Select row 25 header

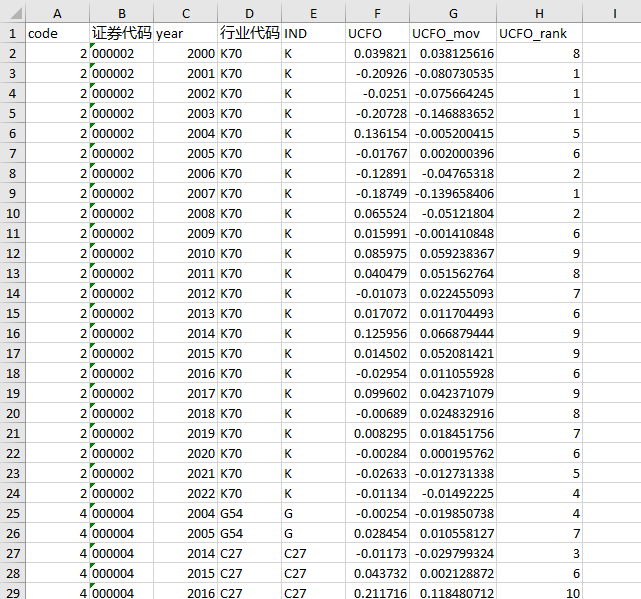13,514
